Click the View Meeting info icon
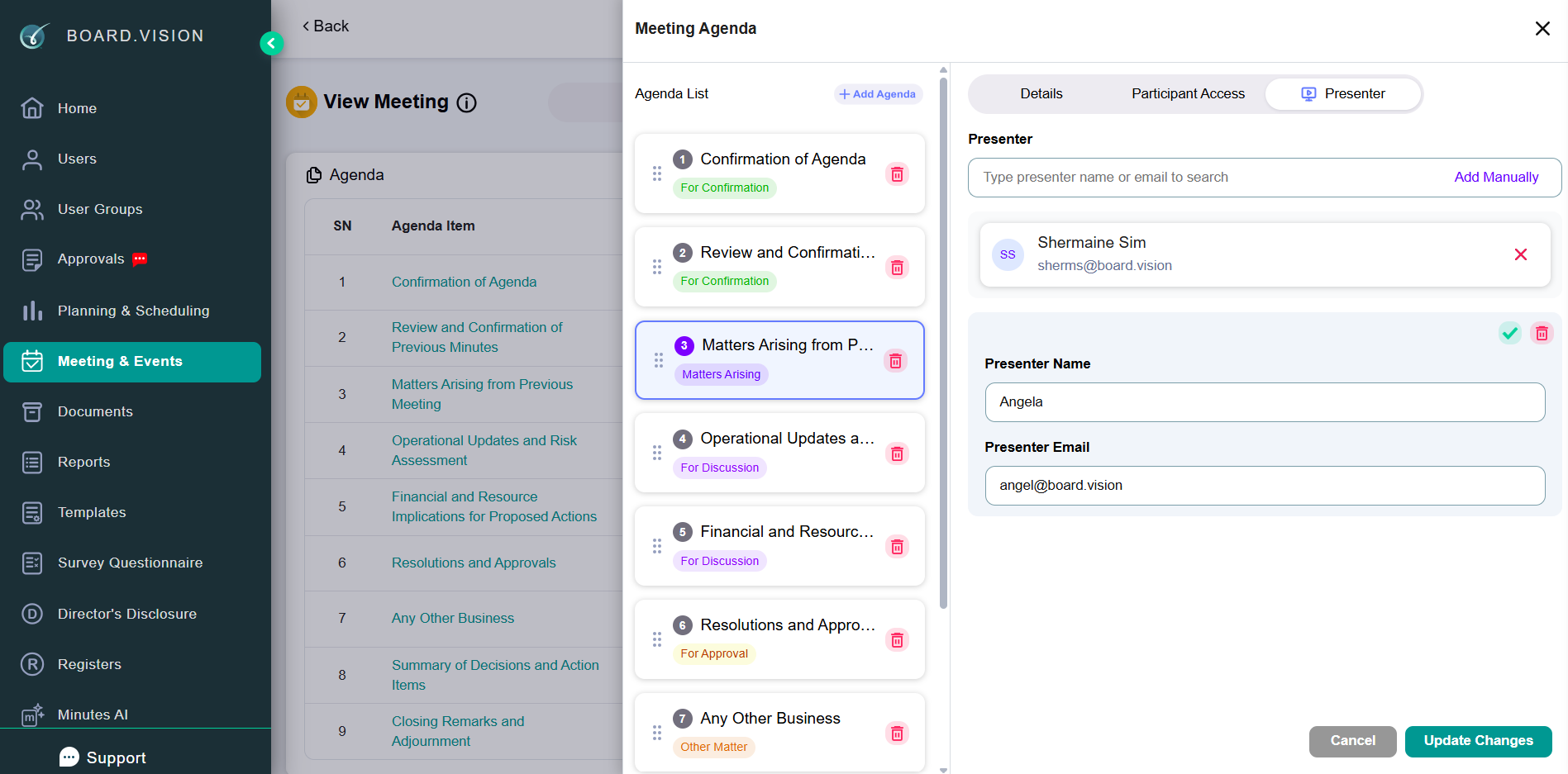The height and width of the screenshot is (774, 1568). pyautogui.click(x=467, y=102)
